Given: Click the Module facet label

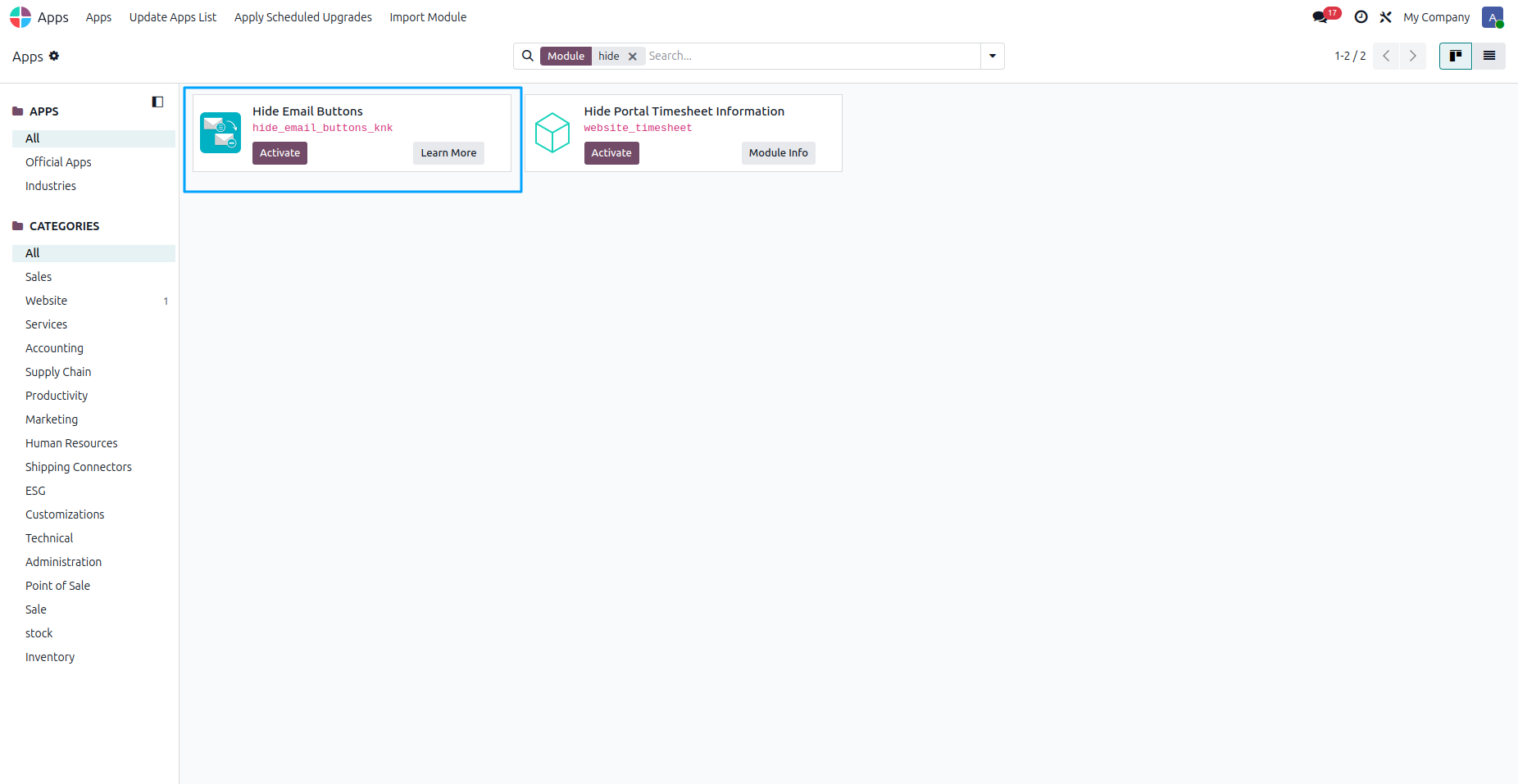Looking at the screenshot, I should coord(566,57).
